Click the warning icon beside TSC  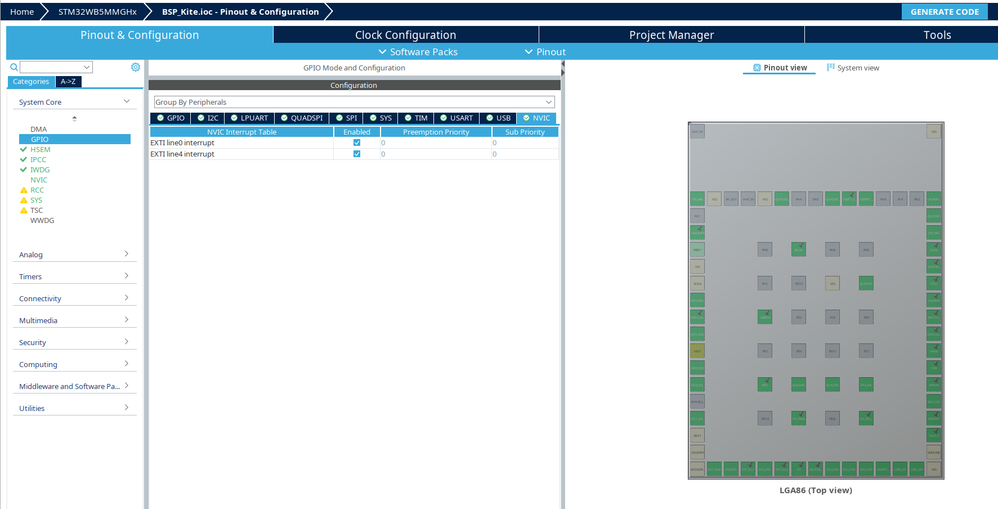tap(24, 211)
